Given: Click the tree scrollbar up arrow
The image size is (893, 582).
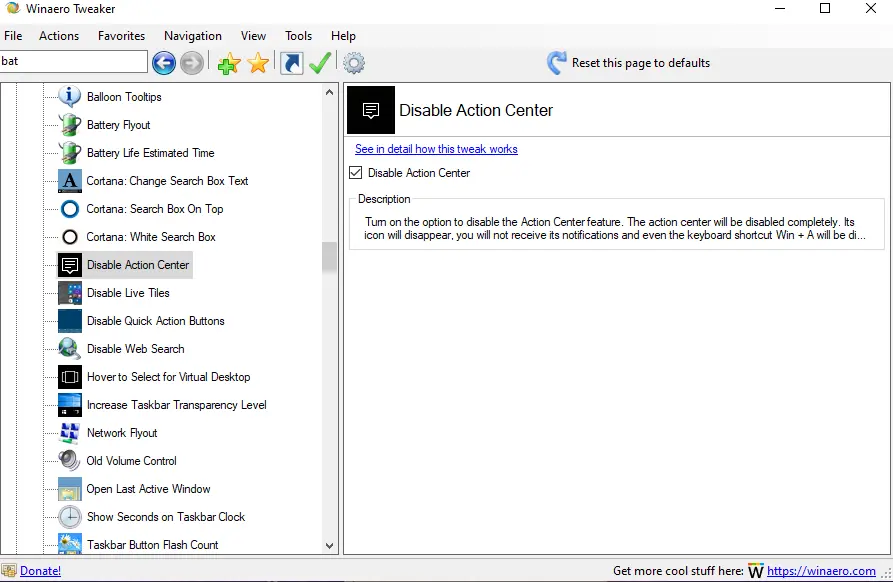Looking at the screenshot, I should (x=329, y=92).
